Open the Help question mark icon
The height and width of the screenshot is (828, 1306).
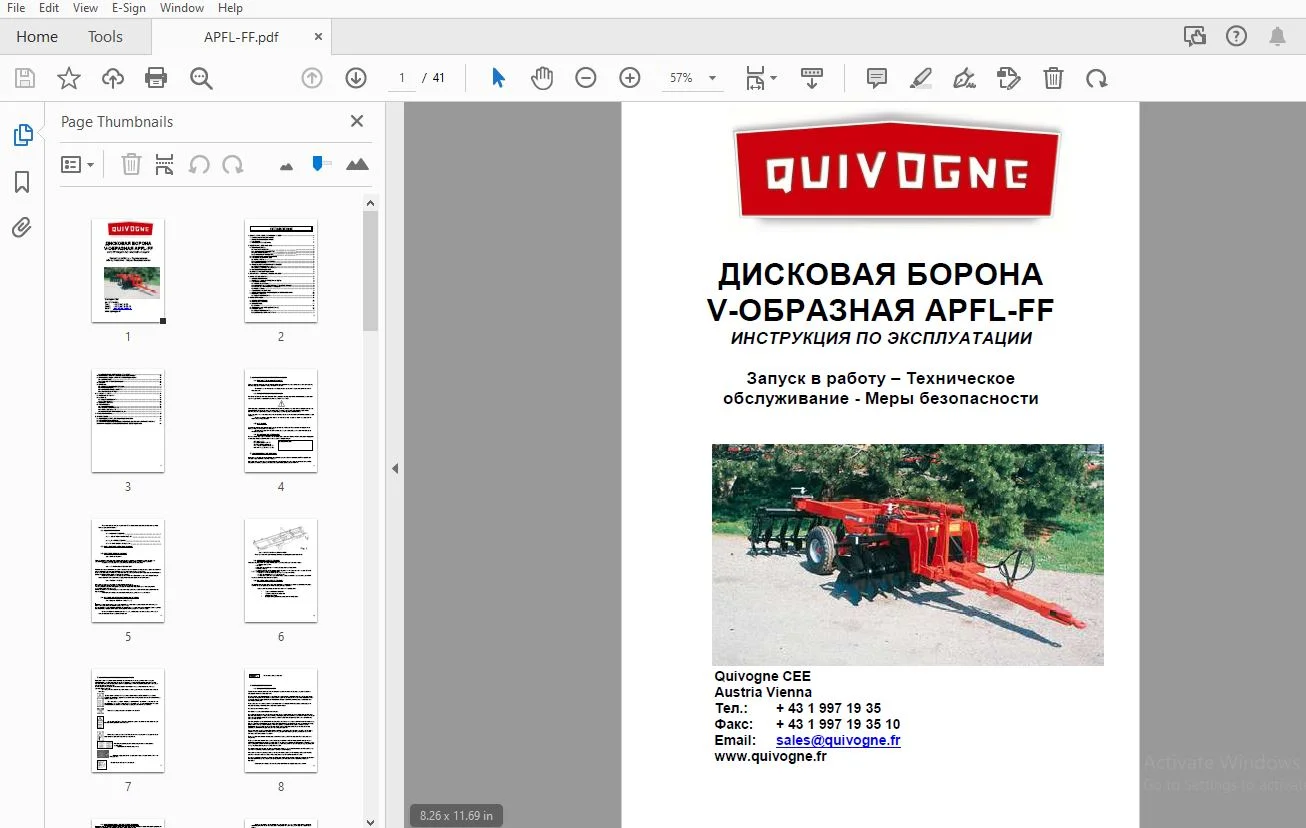click(x=1237, y=36)
